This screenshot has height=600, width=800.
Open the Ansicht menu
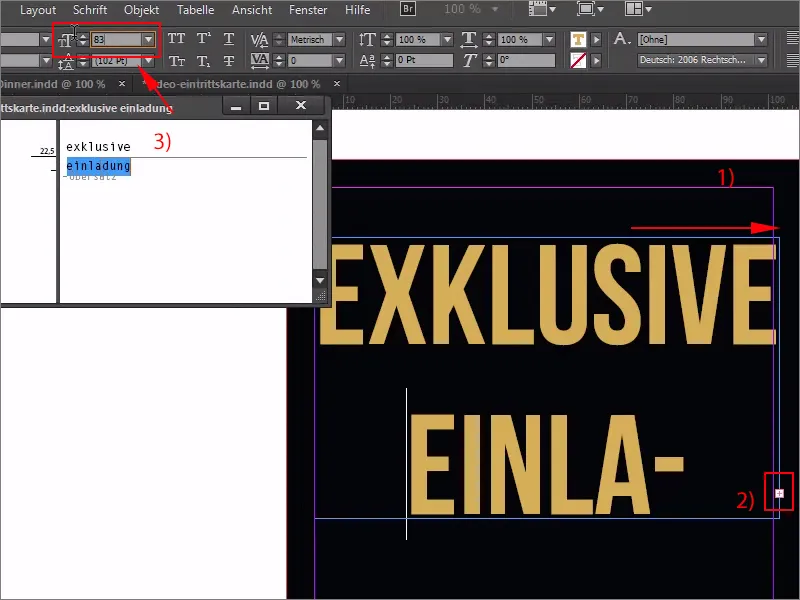252,10
